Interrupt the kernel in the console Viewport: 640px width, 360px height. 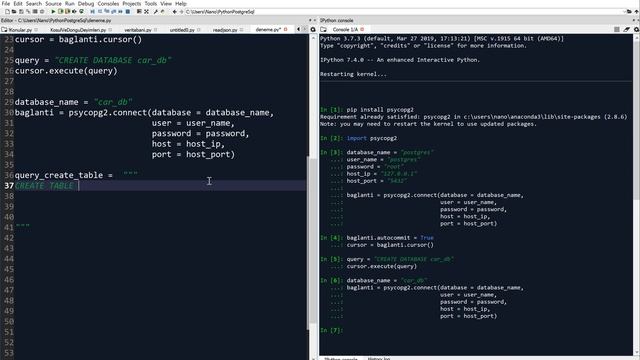[x=617, y=29]
